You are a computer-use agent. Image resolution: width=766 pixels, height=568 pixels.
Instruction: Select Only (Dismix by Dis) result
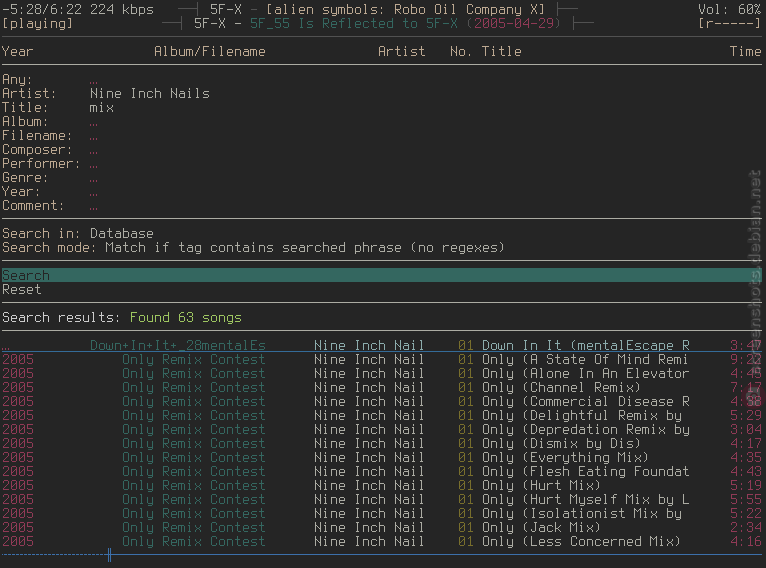(381, 443)
